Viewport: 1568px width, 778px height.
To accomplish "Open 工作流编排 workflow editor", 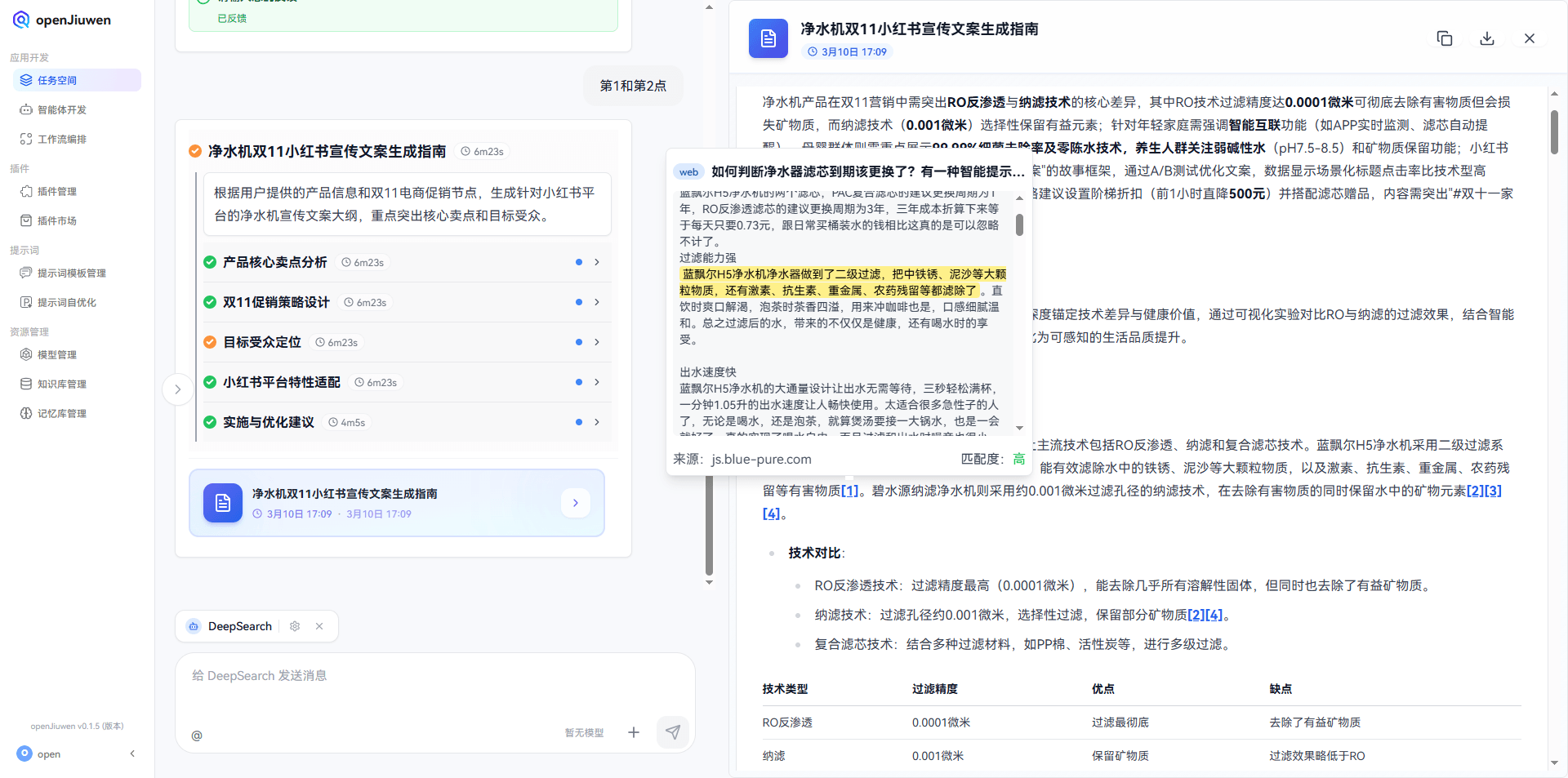I will 60,139.
